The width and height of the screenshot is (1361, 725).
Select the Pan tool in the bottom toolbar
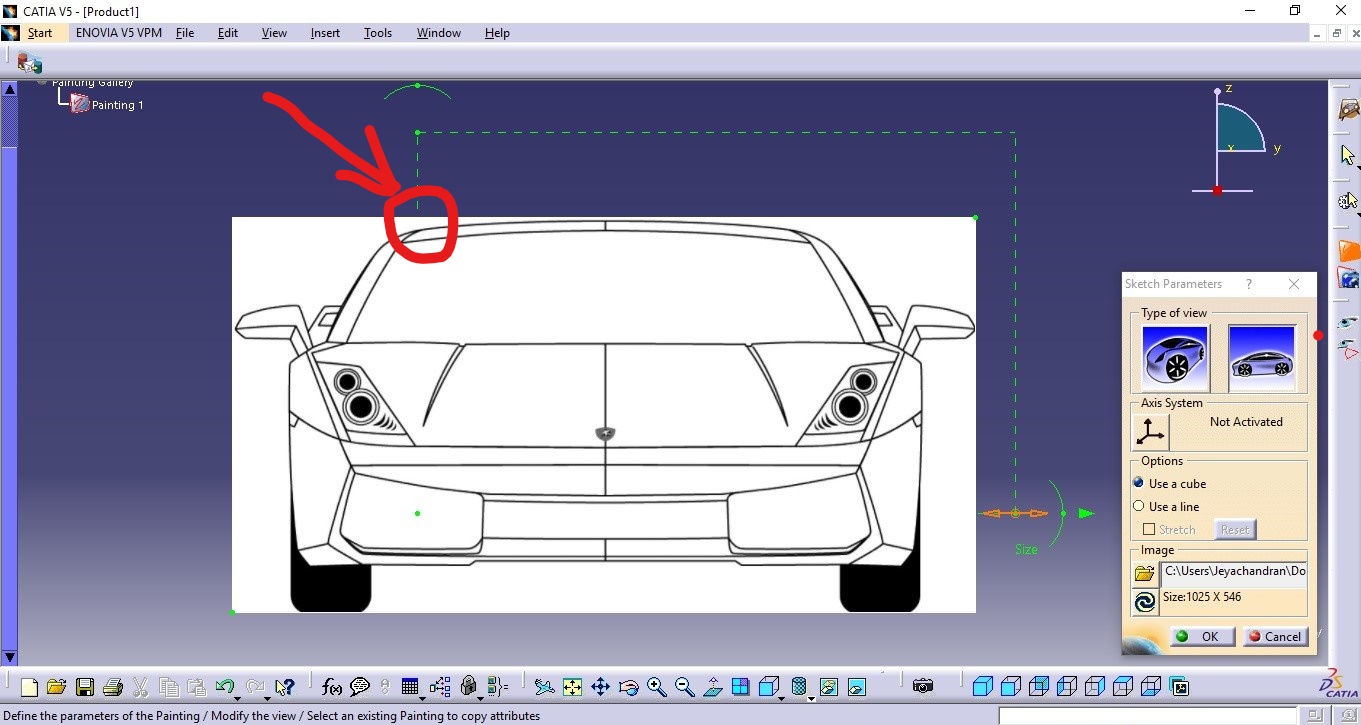coord(600,687)
